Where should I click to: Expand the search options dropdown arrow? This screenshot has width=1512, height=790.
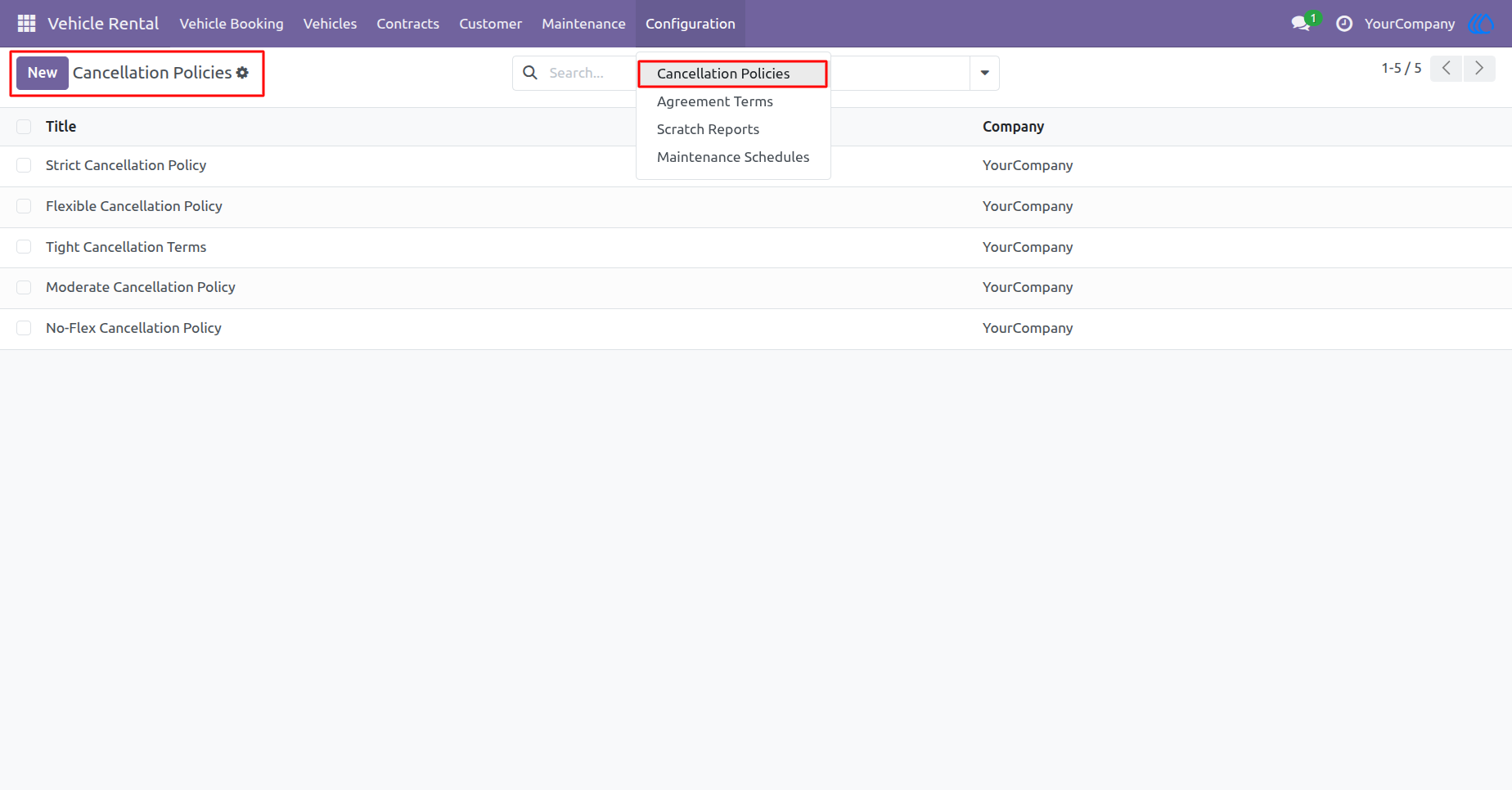point(984,73)
